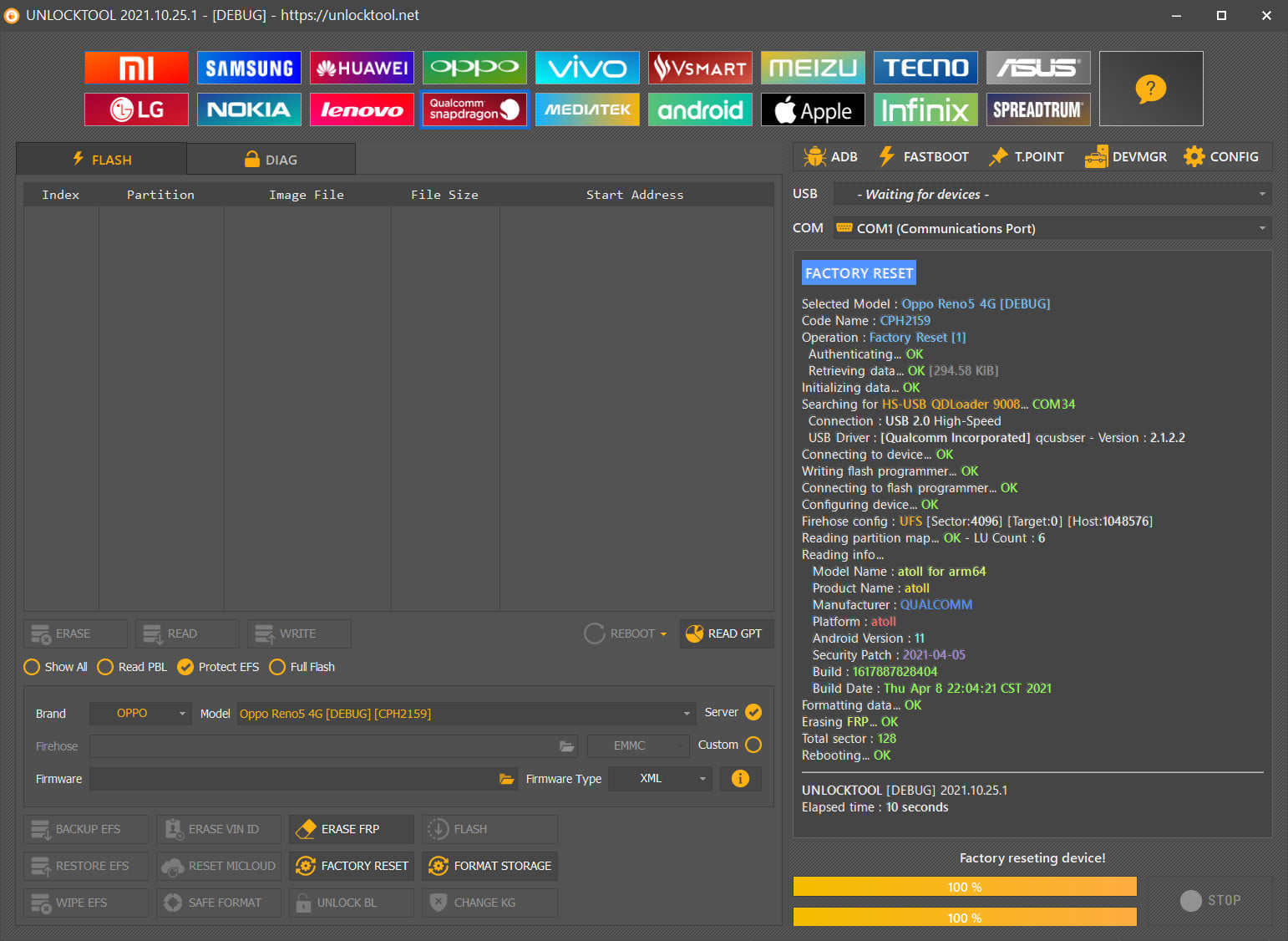Viewport: 1288px width, 941px height.
Task: Toggle the Server checkbox
Action: [x=753, y=712]
